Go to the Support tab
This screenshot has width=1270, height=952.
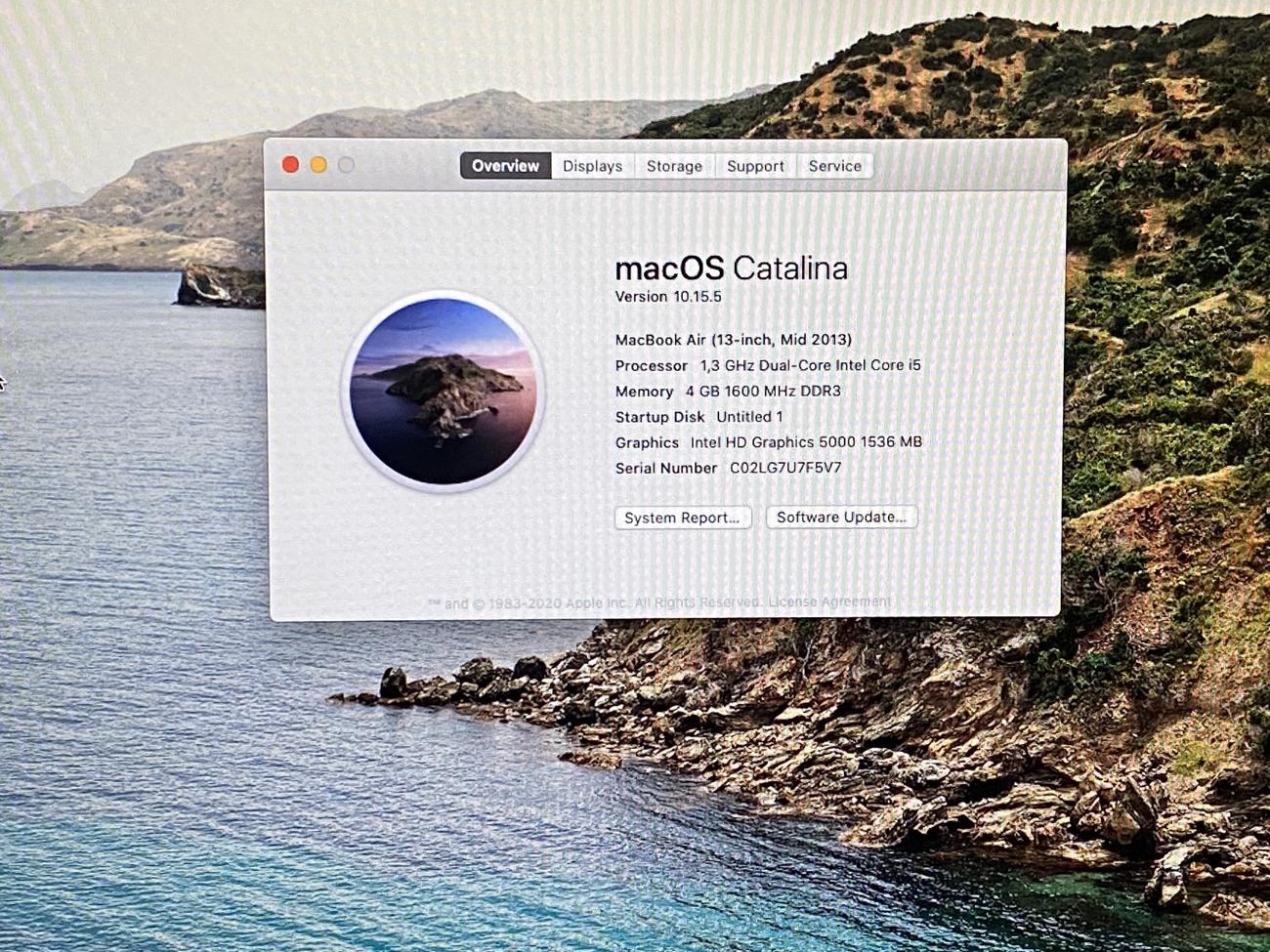(x=755, y=166)
